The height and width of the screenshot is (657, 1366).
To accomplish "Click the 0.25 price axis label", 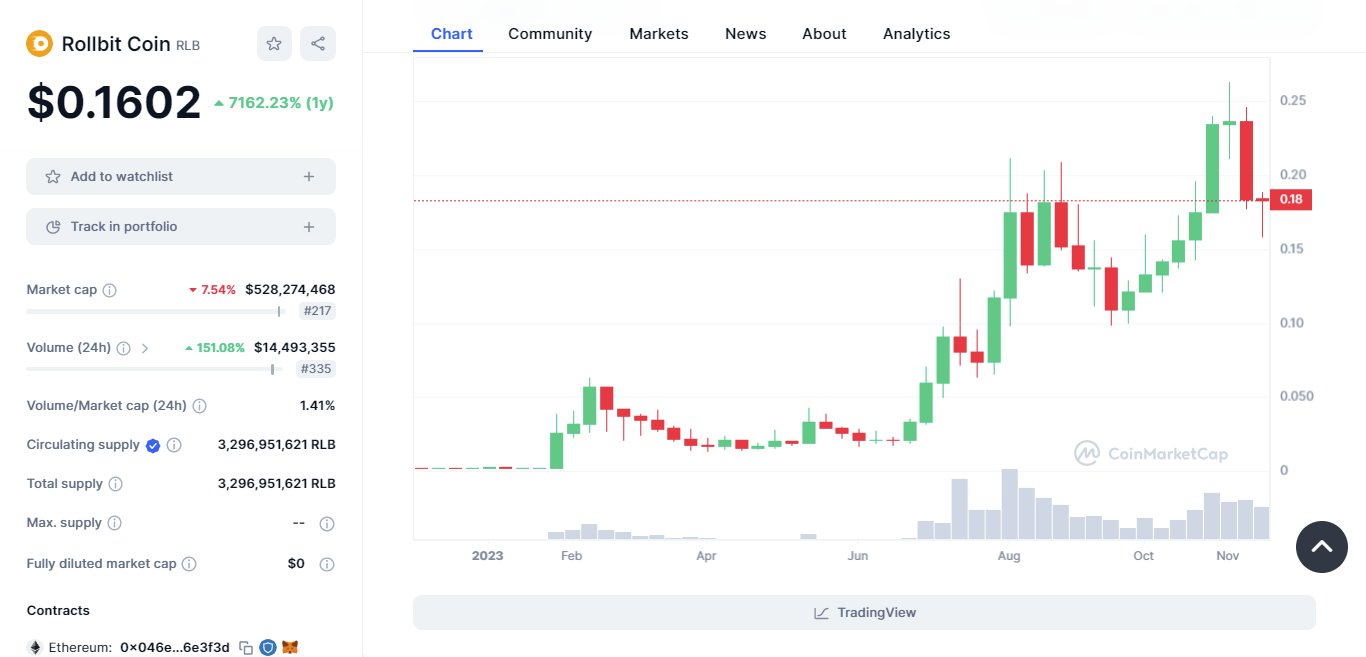I will (x=1292, y=101).
